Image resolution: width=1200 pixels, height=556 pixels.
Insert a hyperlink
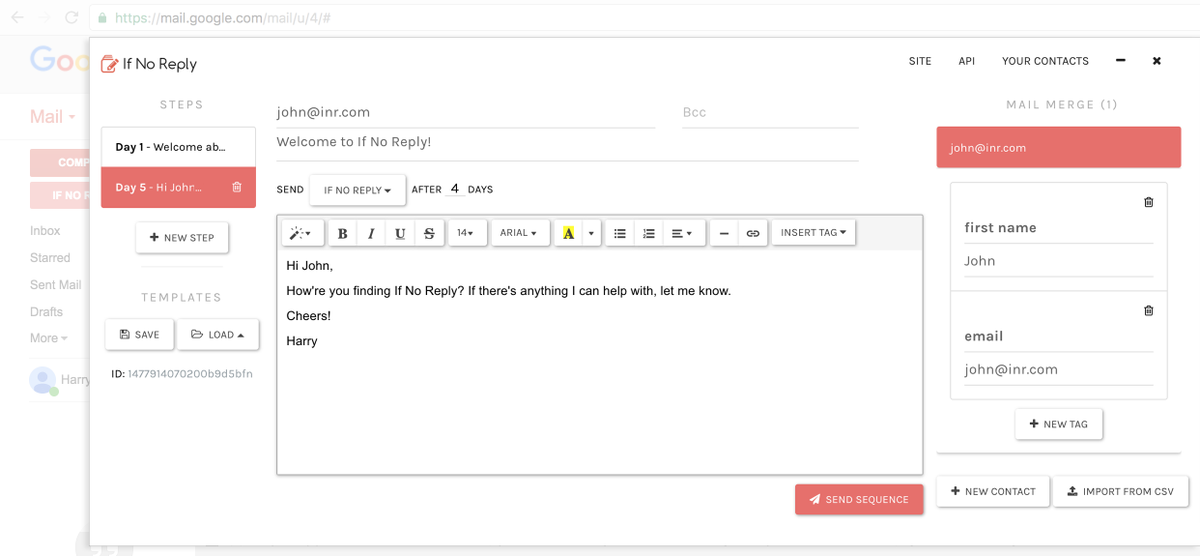pos(753,233)
